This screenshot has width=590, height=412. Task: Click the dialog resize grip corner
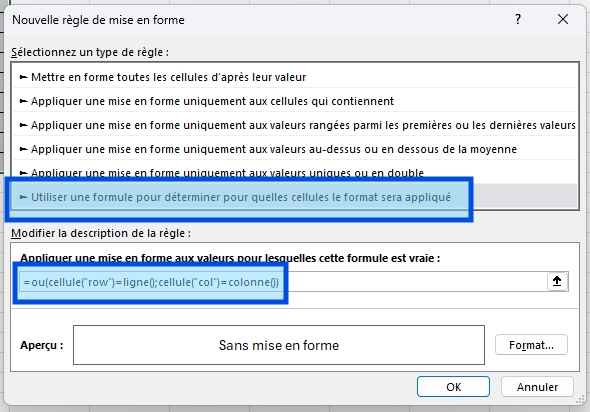pyautogui.click(x=581, y=401)
